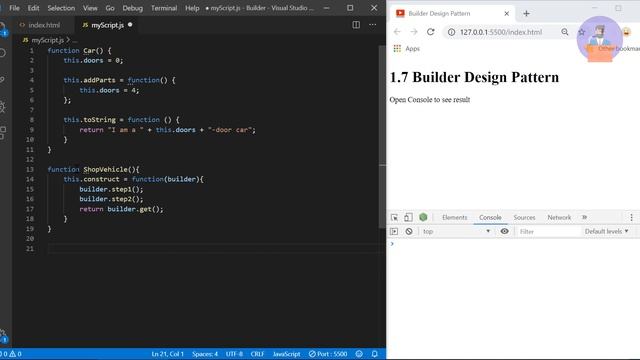This screenshot has width=640, height=360.
Task: Select encoding UTF-8 in status bar
Action: point(234,354)
